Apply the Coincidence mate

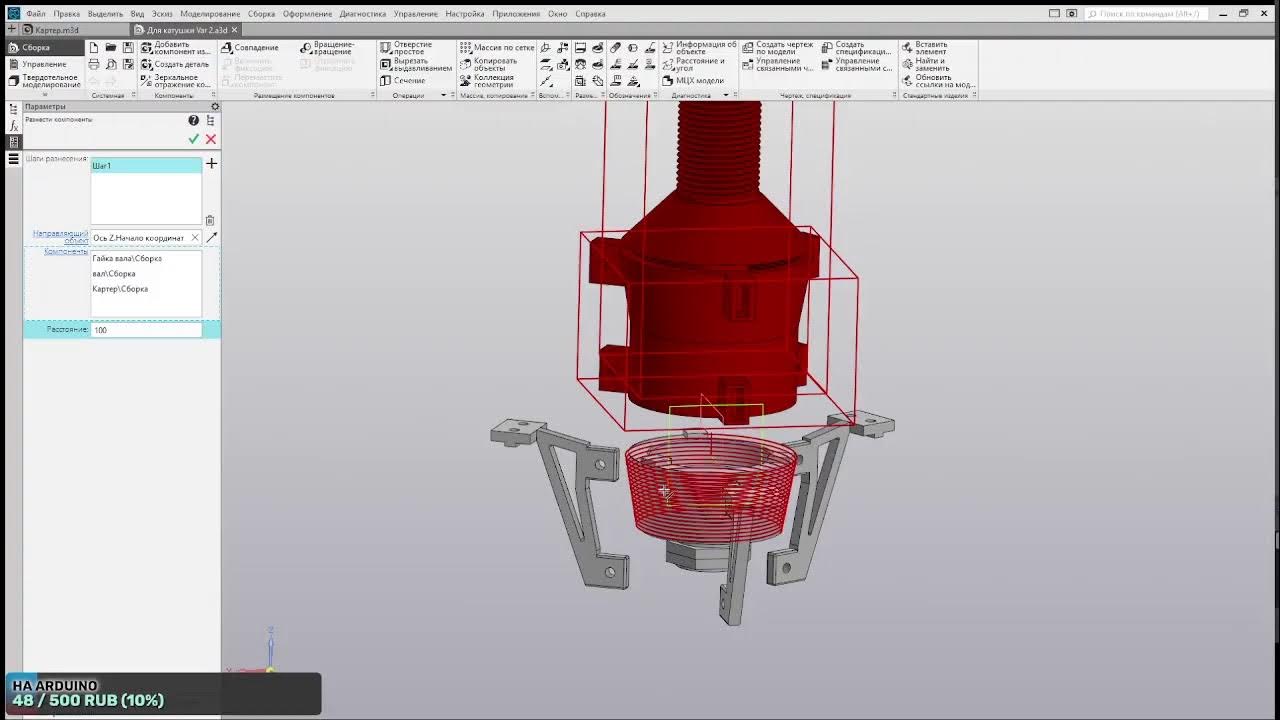[250, 47]
